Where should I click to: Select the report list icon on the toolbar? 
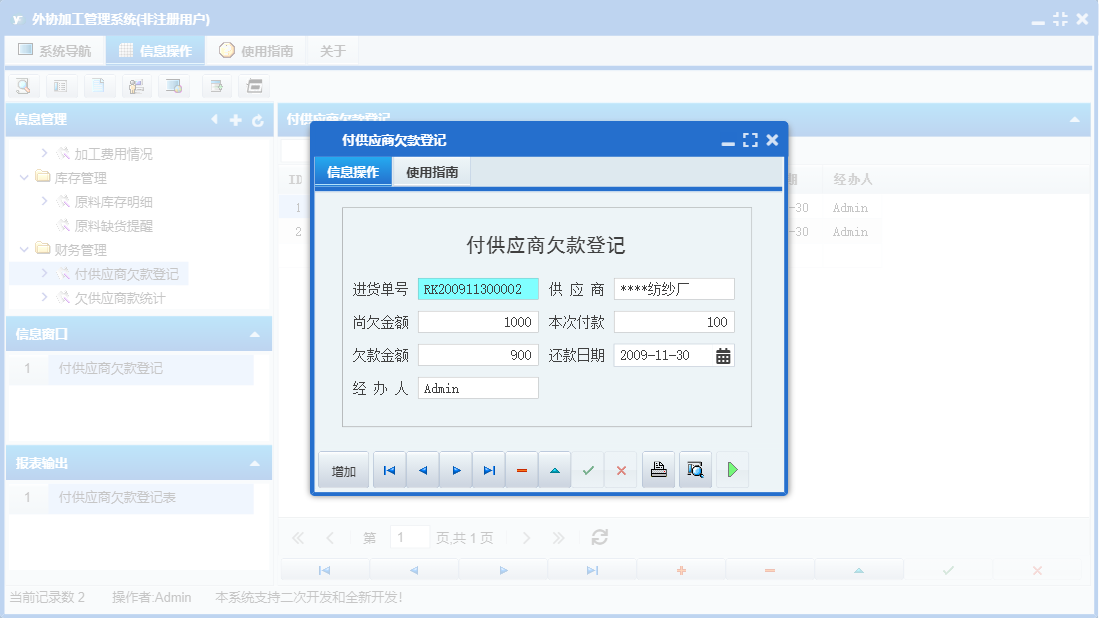pos(61,86)
